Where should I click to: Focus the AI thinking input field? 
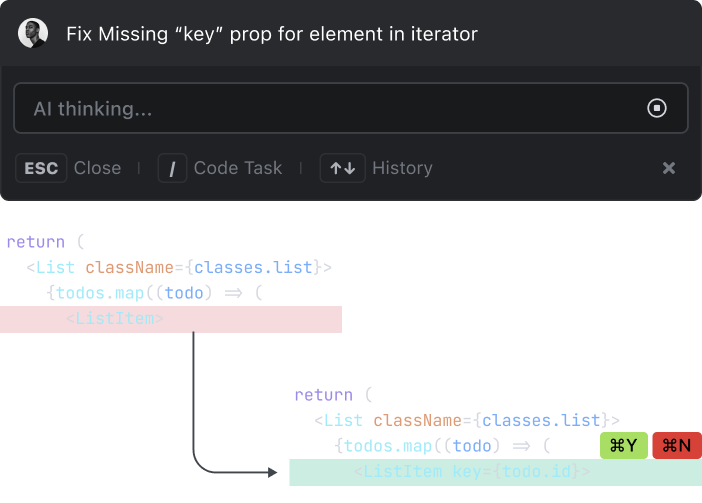(x=351, y=108)
